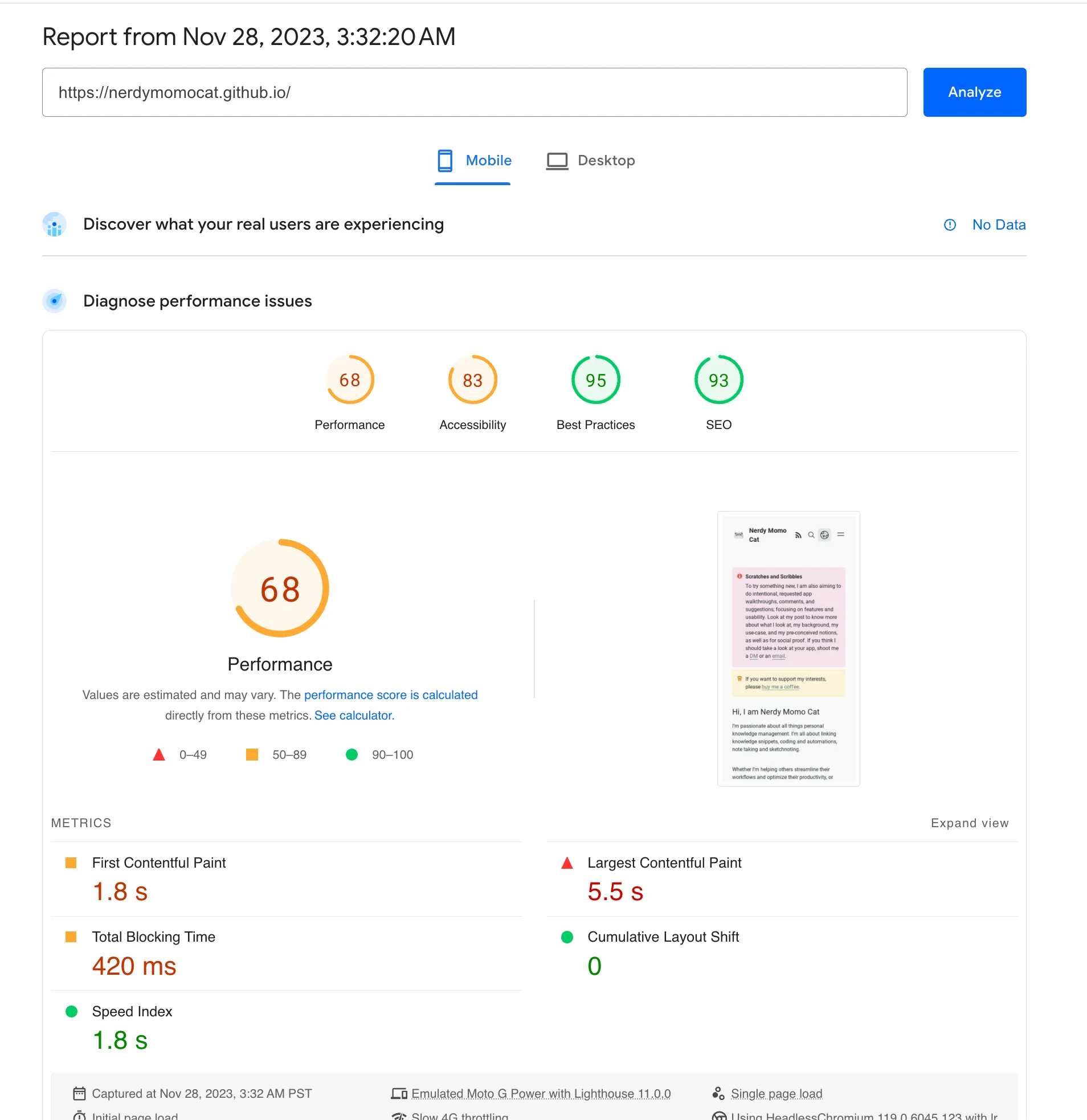Expand the Largest Contentful Paint metric

664,863
